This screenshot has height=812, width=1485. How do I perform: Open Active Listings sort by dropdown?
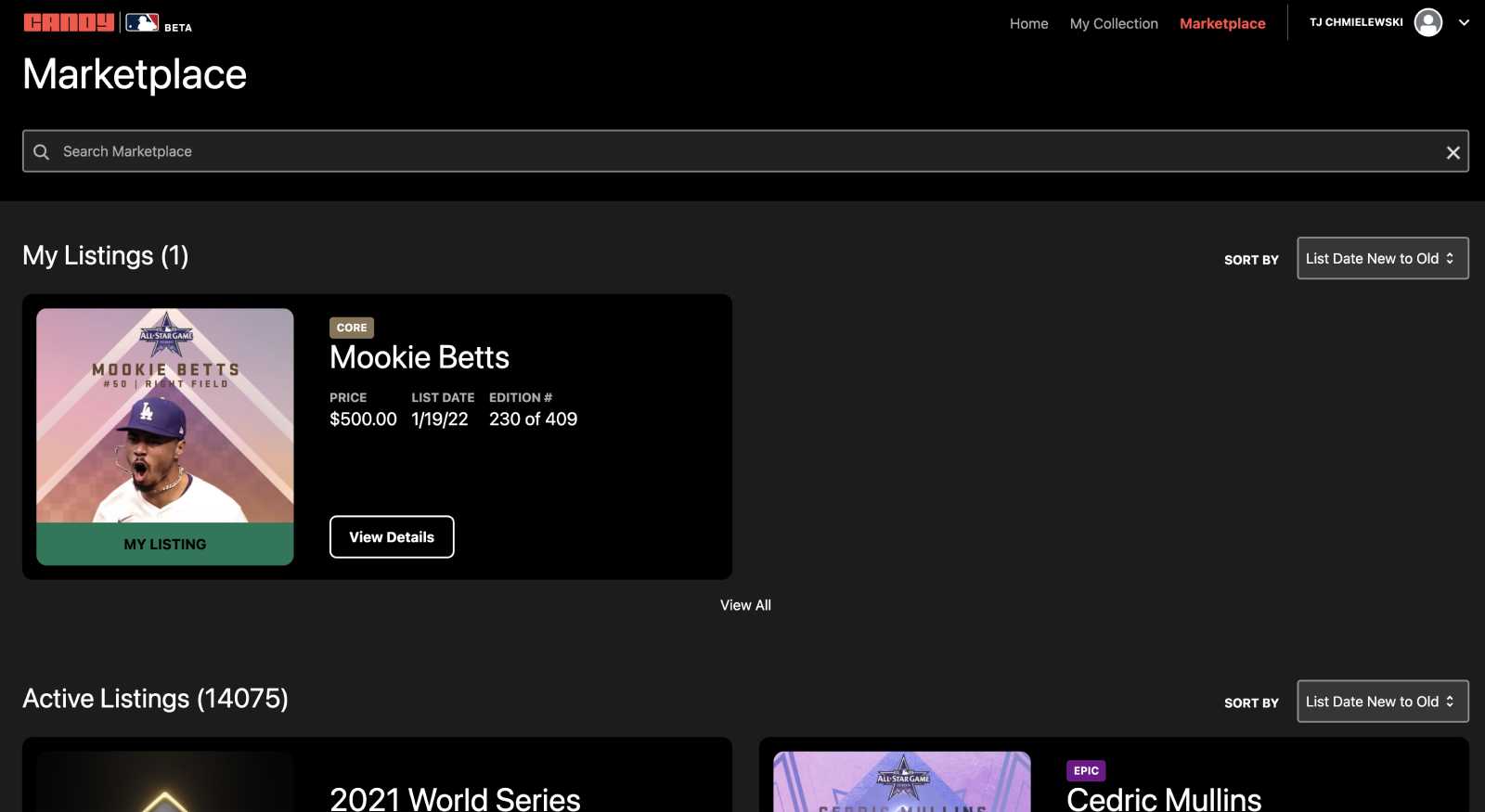pyautogui.click(x=1382, y=702)
